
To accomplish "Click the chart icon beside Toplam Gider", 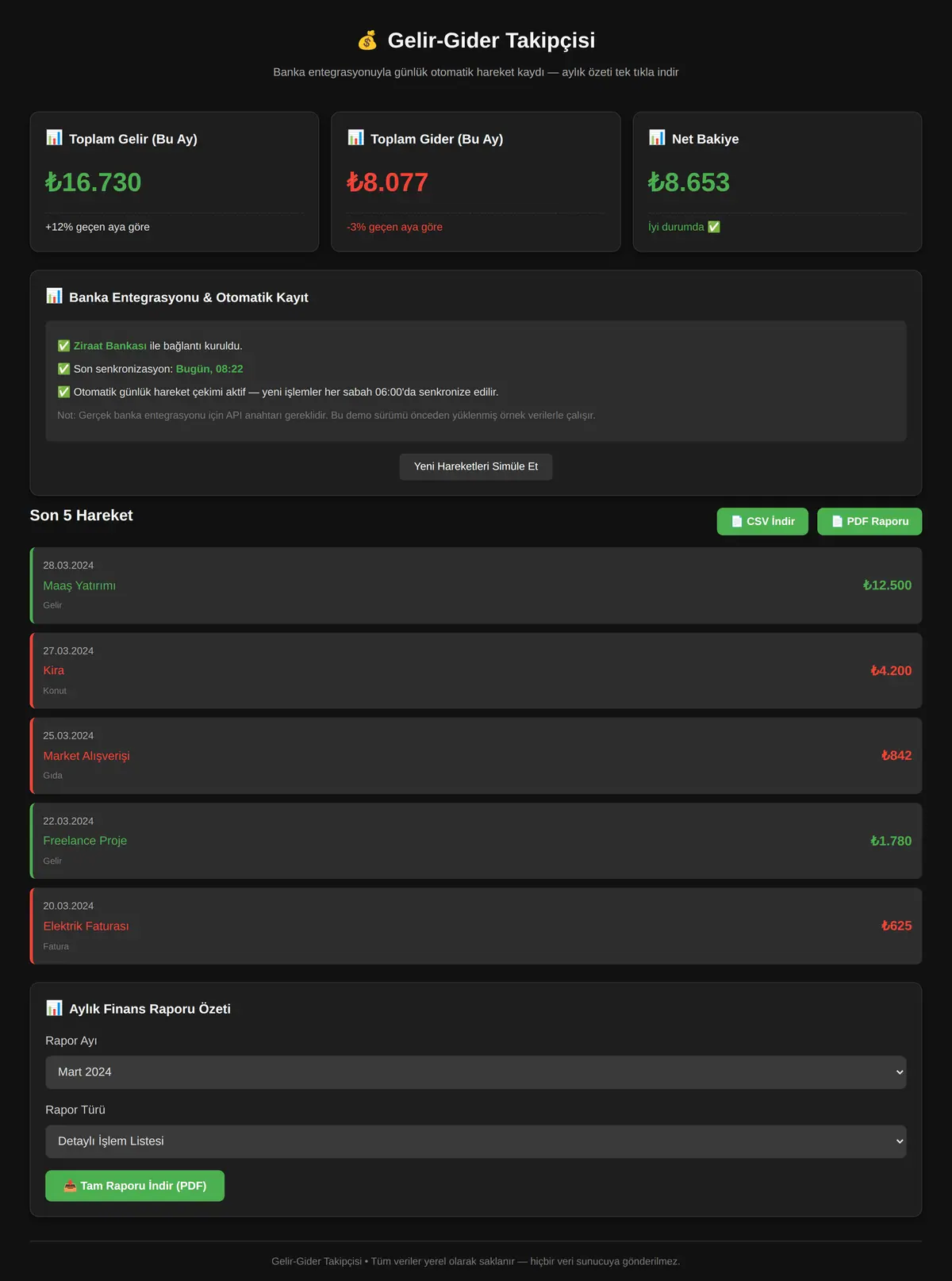I will [355, 138].
